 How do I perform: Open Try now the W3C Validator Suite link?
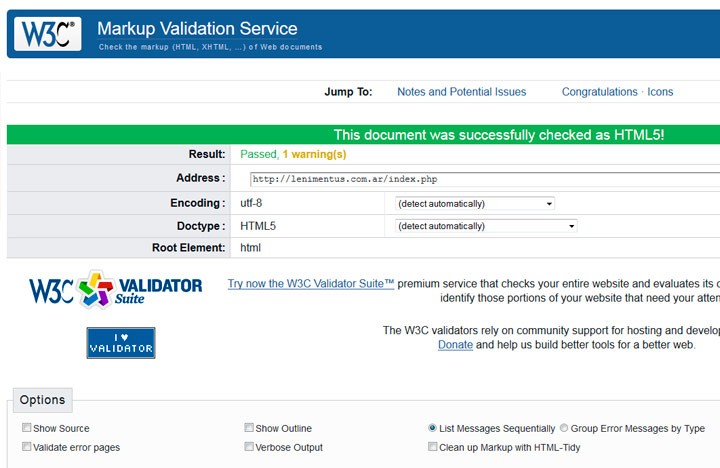pyautogui.click(x=311, y=284)
